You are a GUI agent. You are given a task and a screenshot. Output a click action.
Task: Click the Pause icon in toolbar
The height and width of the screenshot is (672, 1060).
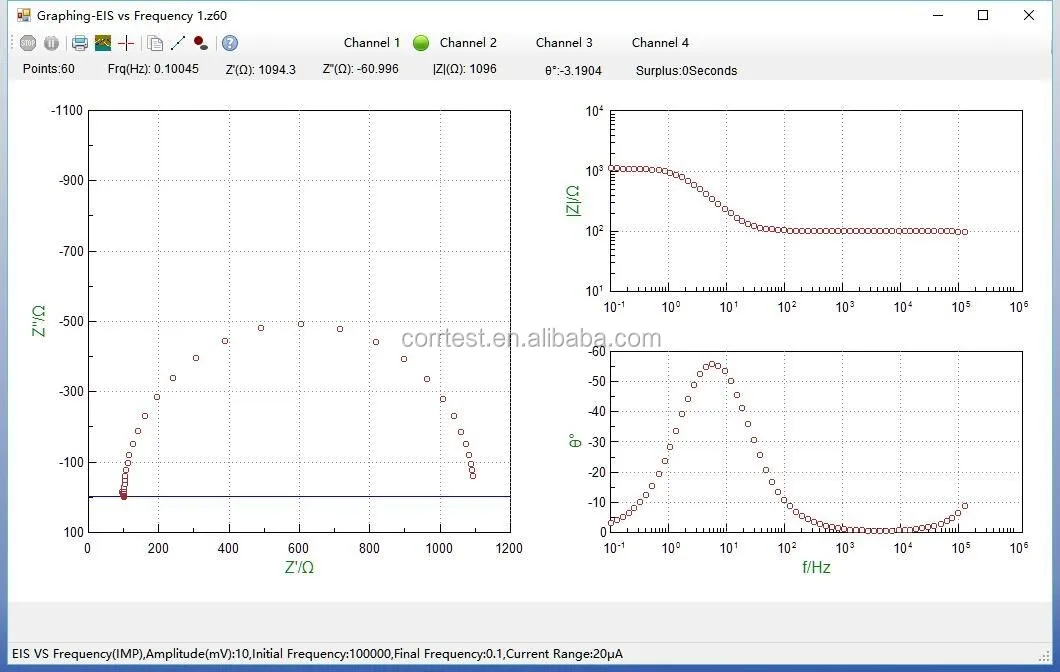(51, 43)
